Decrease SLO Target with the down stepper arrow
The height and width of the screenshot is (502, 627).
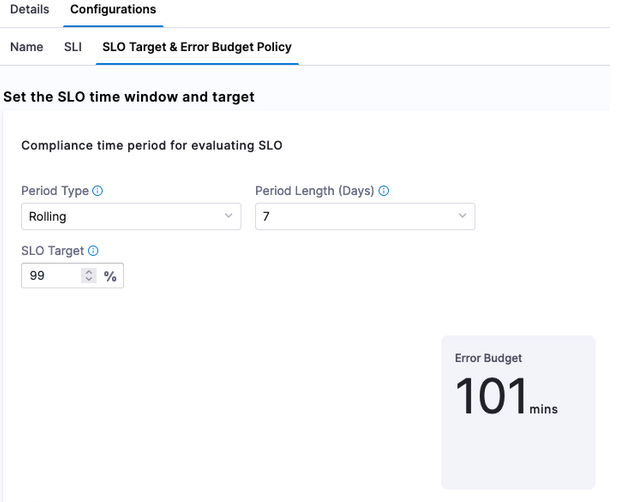pos(89,279)
